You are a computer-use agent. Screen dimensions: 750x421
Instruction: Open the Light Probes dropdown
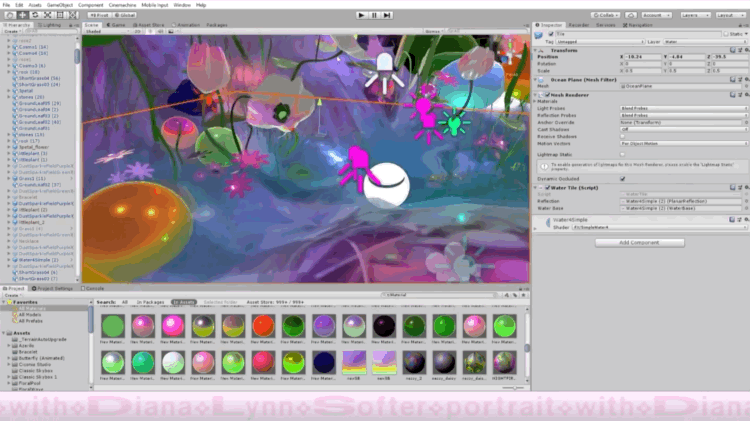coord(683,109)
